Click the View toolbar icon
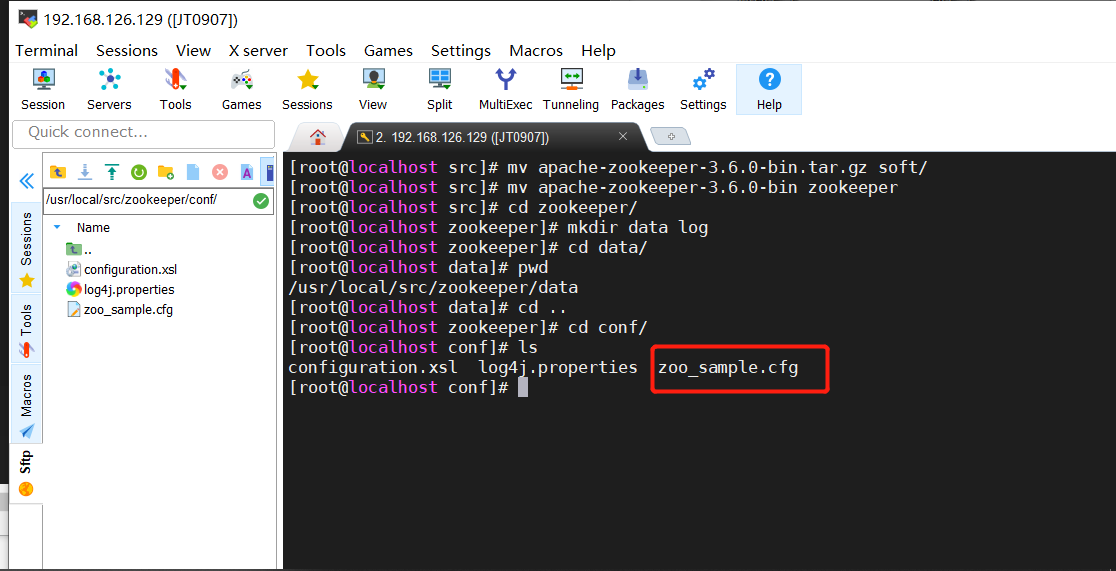Image resolution: width=1116 pixels, height=571 pixels. [x=373, y=90]
